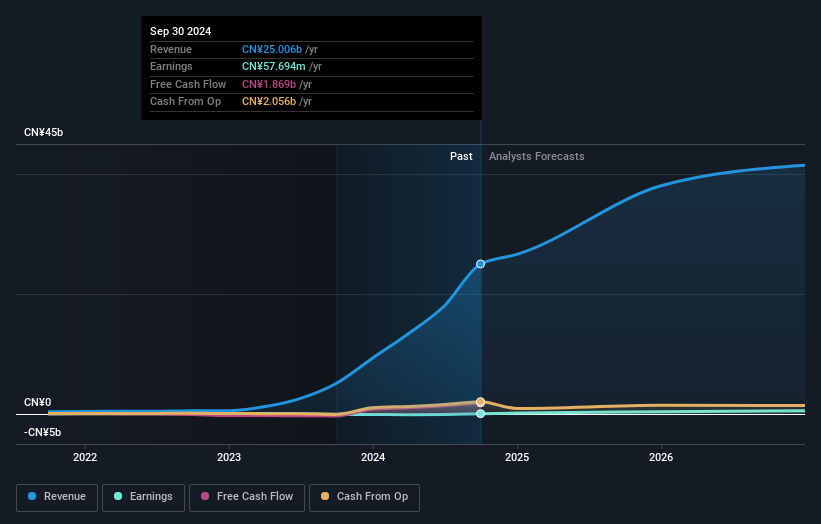The width and height of the screenshot is (821, 524).
Task: Toggle the Free Cash Flow legend series
Action: point(247,497)
